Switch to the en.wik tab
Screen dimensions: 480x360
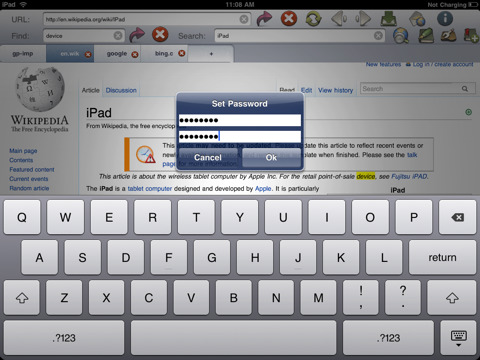click(x=70, y=54)
